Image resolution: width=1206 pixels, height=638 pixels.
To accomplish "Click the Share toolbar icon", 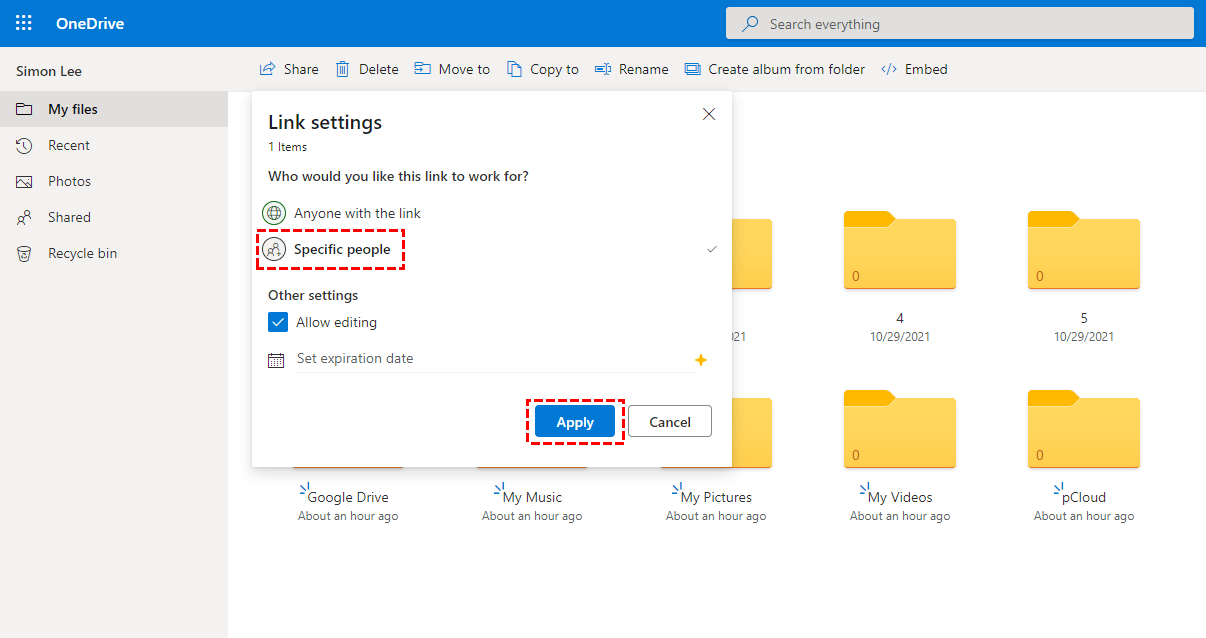I will pyautogui.click(x=268, y=69).
